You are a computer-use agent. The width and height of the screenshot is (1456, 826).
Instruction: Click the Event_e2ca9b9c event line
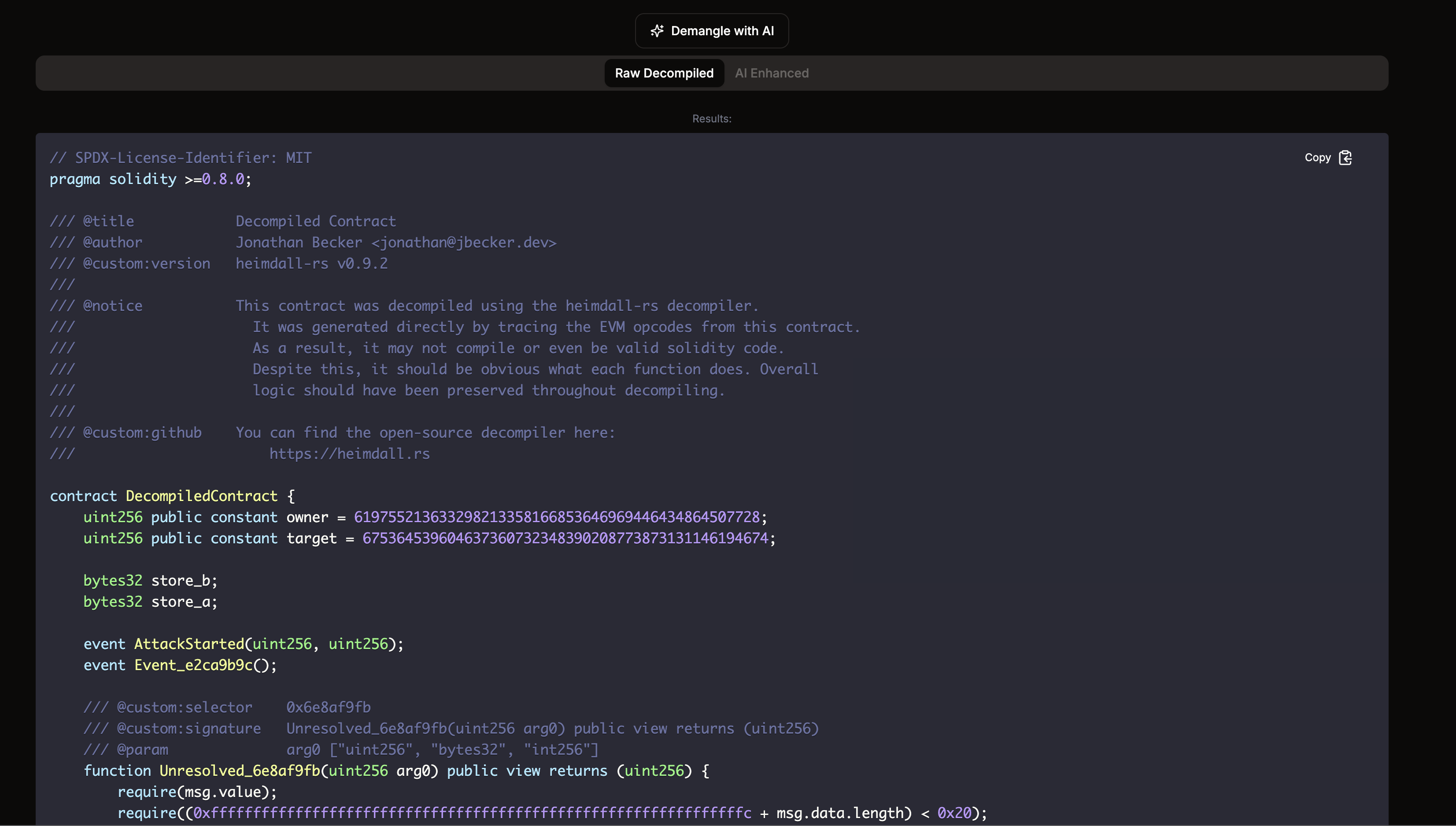(x=195, y=665)
